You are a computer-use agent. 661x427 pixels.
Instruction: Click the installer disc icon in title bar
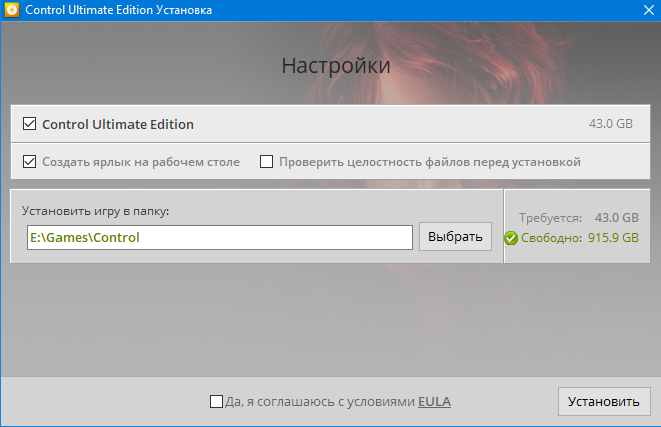coord(12,10)
